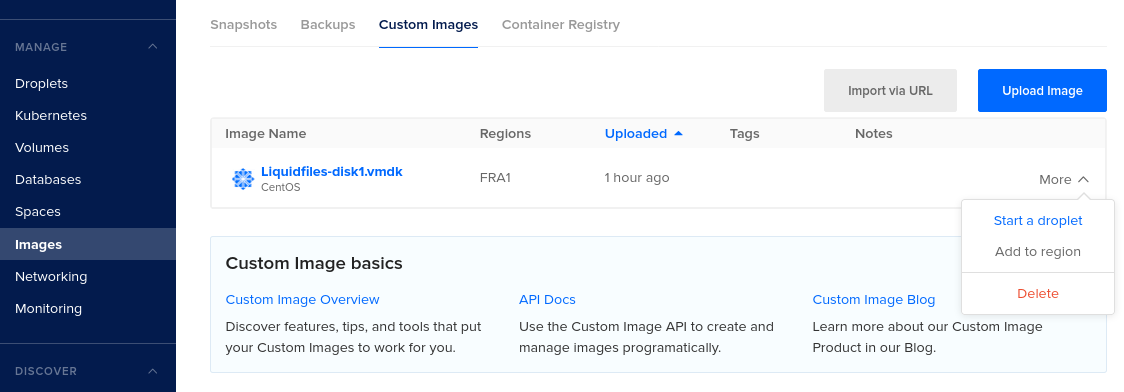This screenshot has width=1124, height=392.
Task: Open Networking in the sidebar
Action: tap(51, 277)
